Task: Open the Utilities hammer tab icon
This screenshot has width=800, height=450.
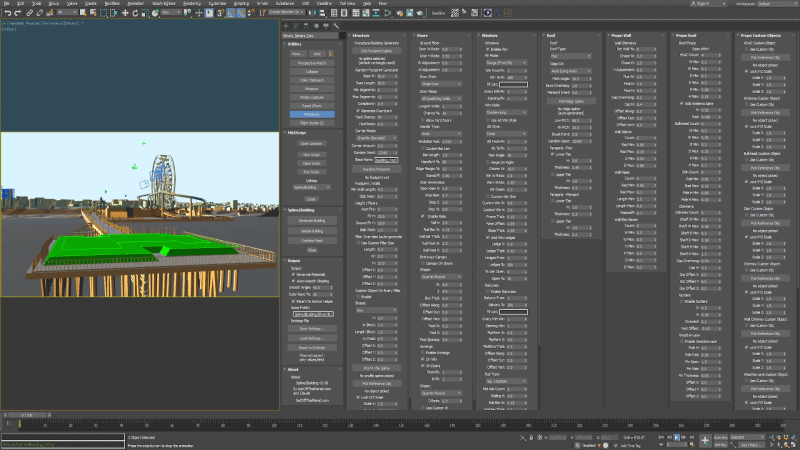Action: (x=336, y=26)
